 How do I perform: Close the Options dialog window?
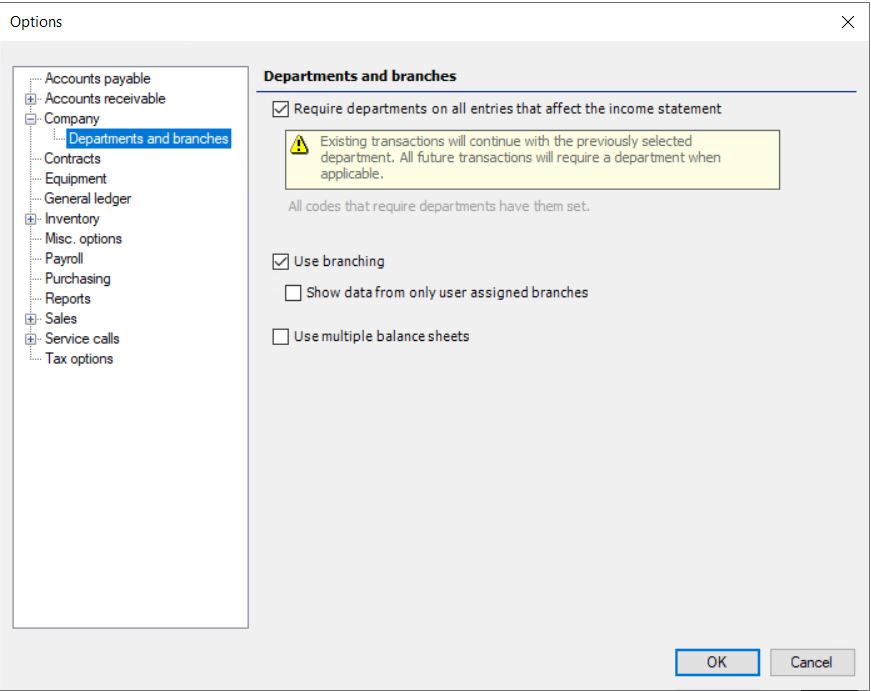(x=848, y=22)
